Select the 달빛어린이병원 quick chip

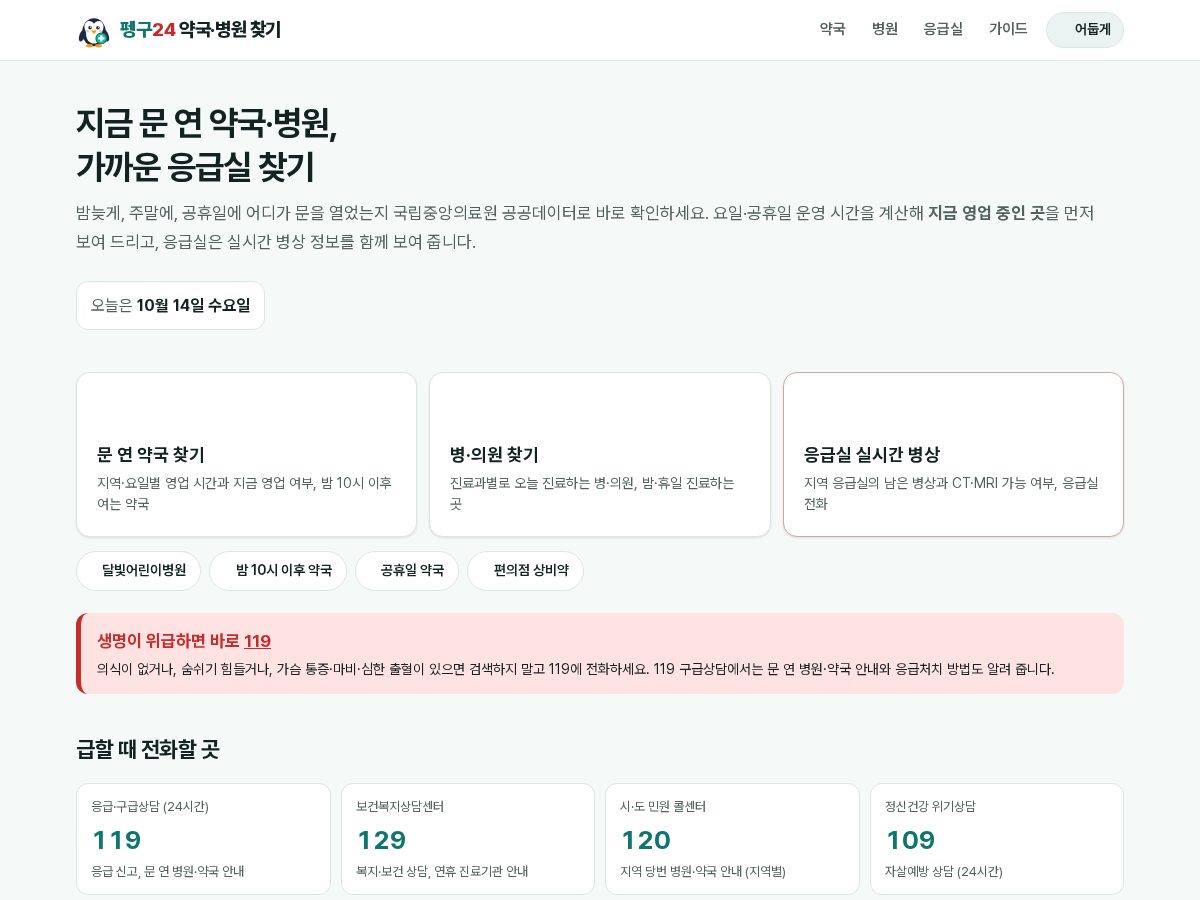[x=138, y=571]
